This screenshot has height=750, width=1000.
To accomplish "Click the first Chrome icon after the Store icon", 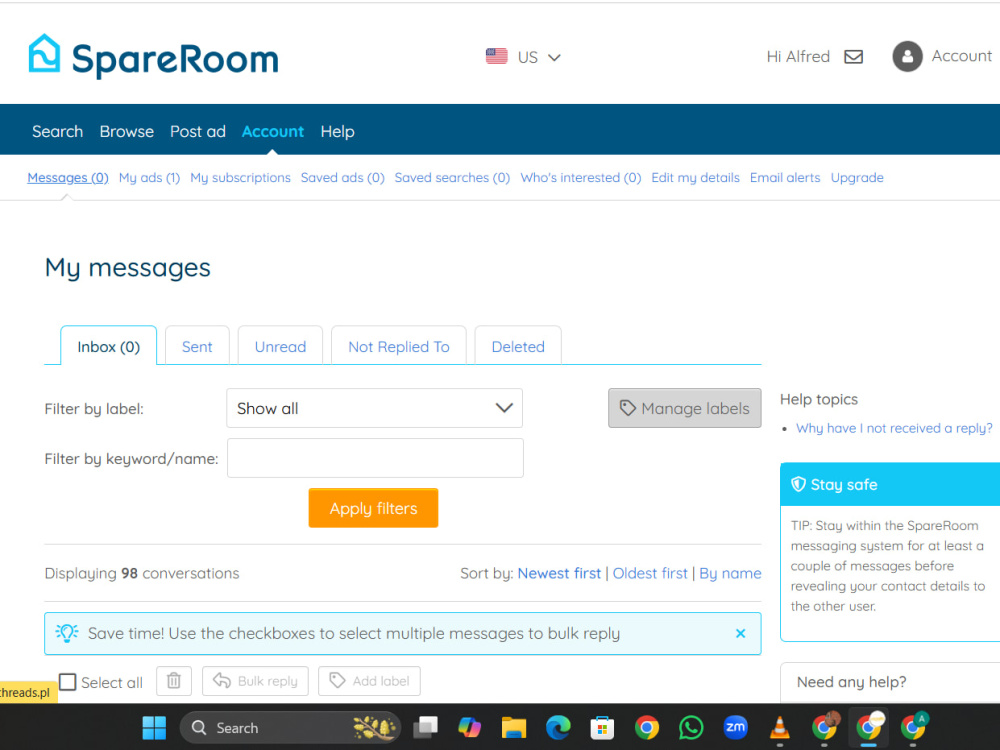I will pos(647,728).
